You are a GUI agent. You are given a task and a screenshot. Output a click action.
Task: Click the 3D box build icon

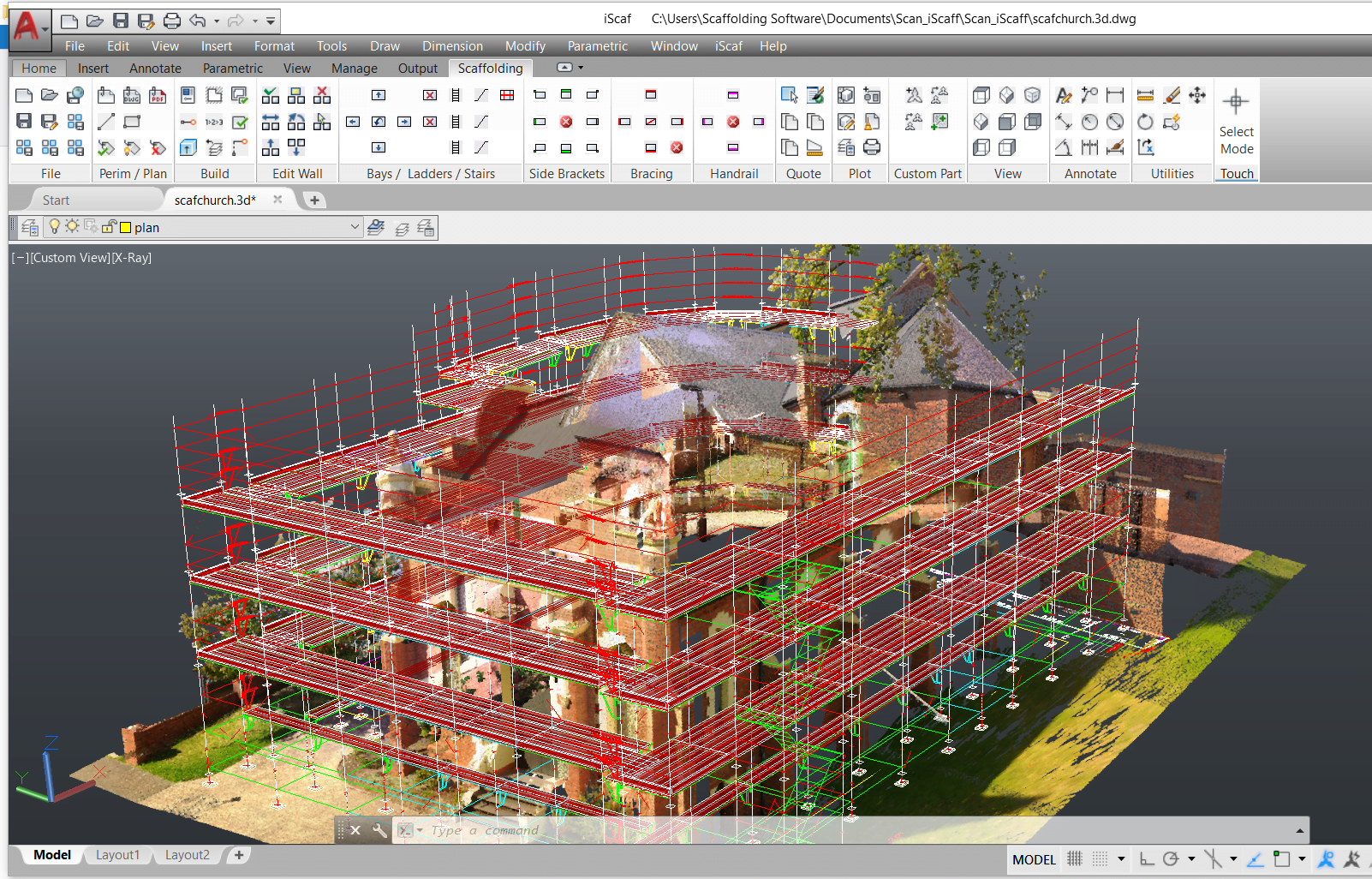188,147
